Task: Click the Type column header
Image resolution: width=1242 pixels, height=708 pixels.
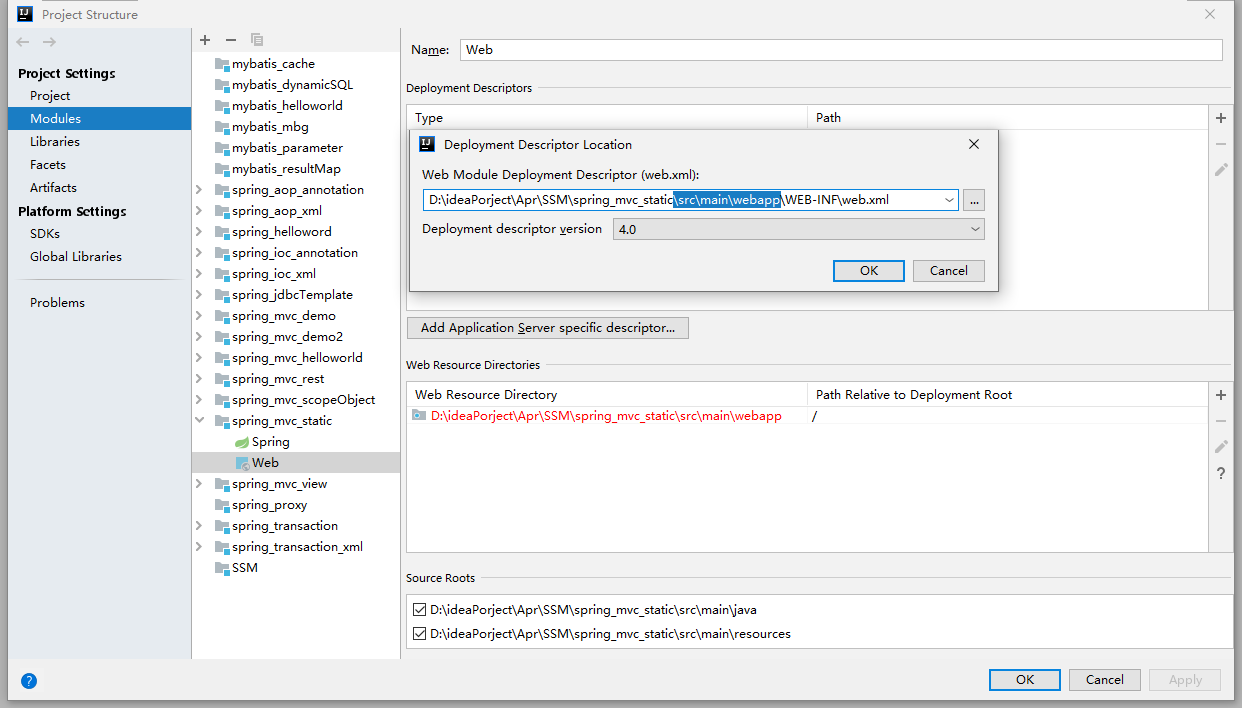Action: 607,118
